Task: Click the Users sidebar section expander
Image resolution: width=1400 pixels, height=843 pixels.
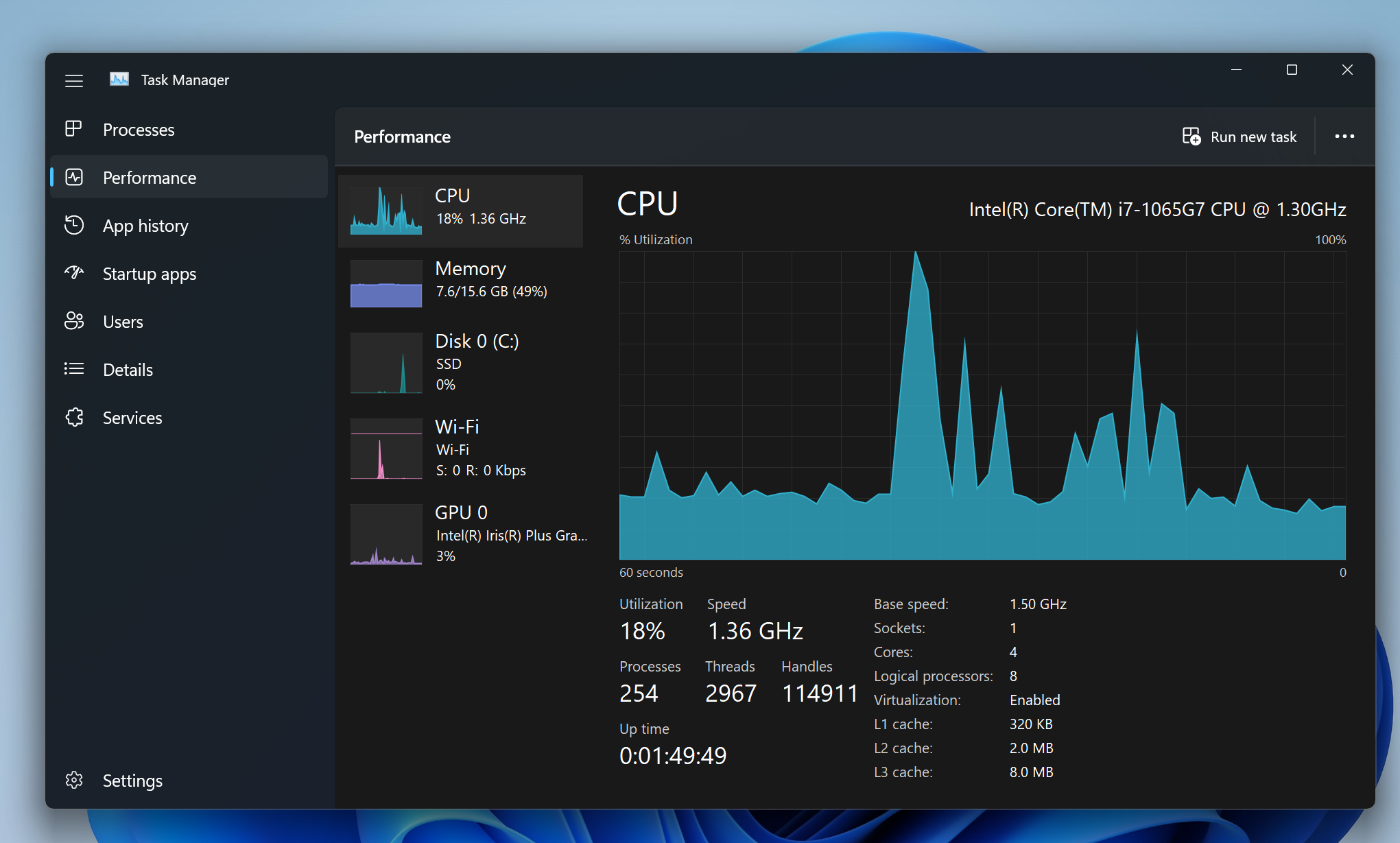Action: [121, 321]
